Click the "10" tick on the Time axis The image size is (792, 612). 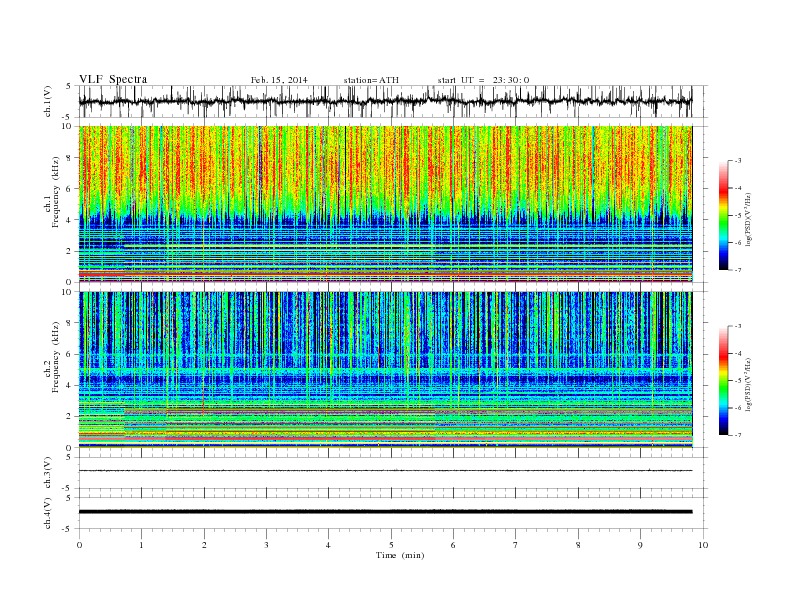click(x=703, y=545)
